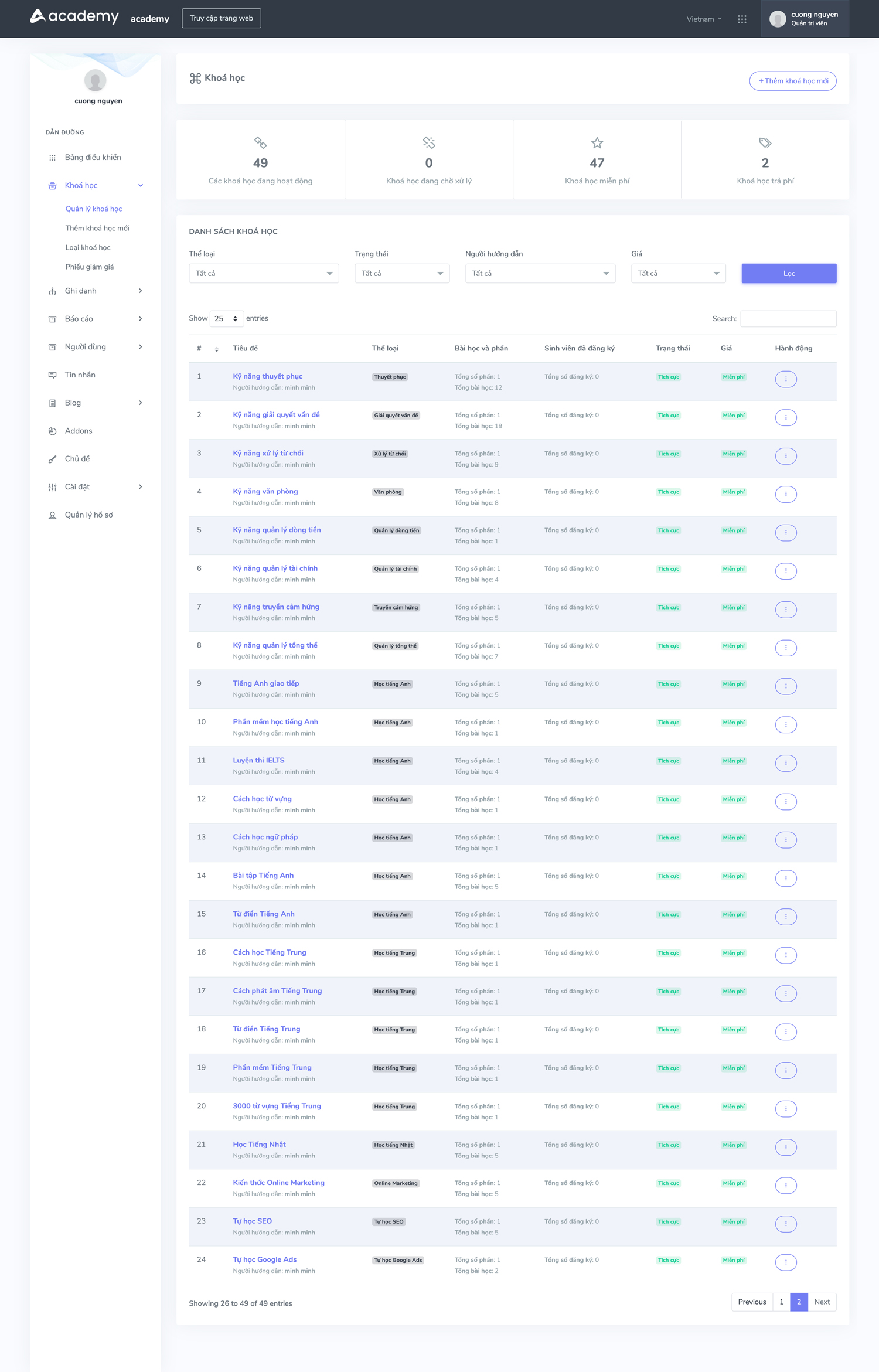Click the Previous pagination button
This screenshot has width=879, height=1372.
pos(752,1302)
